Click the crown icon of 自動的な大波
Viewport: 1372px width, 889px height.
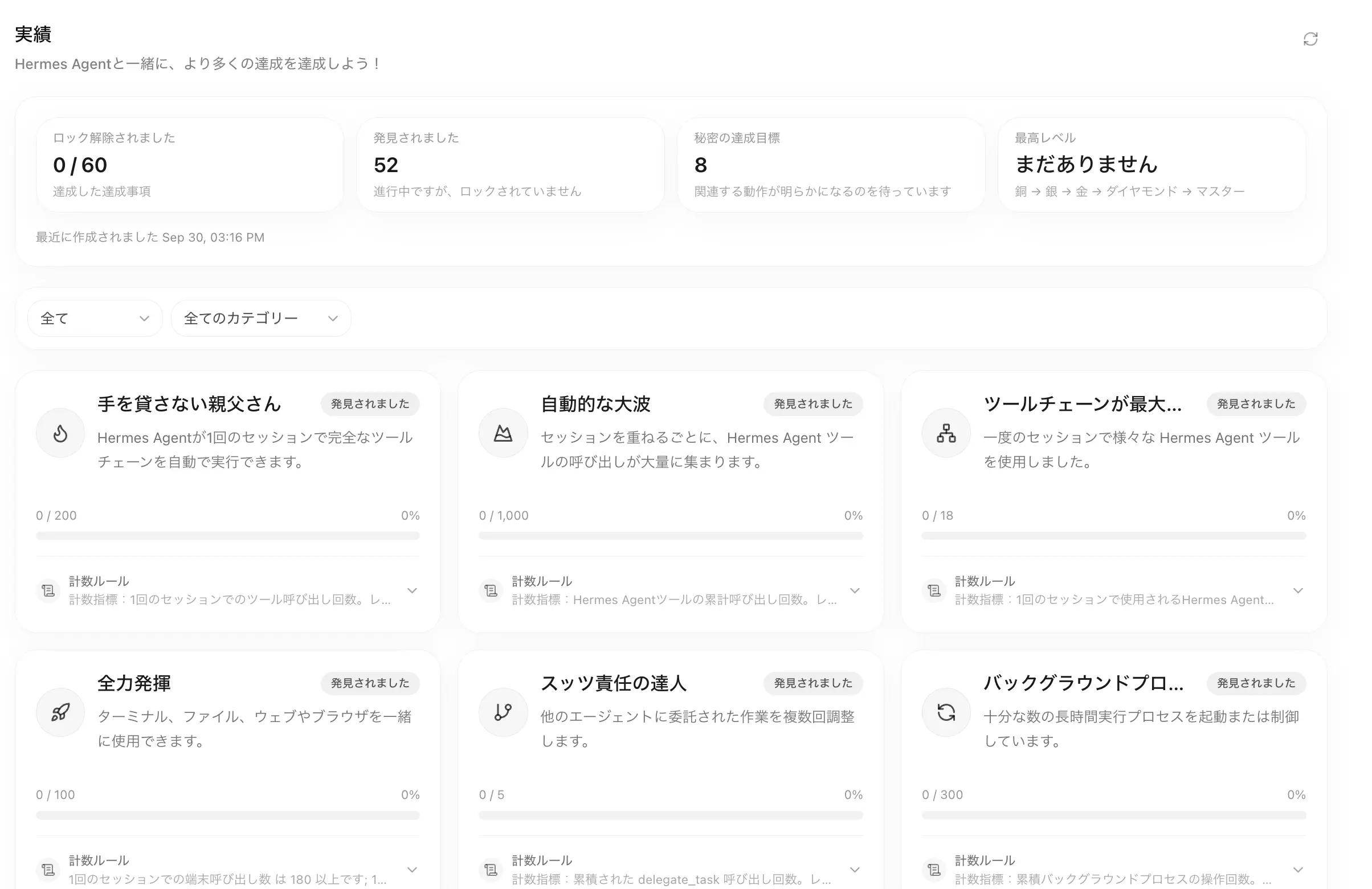point(503,433)
